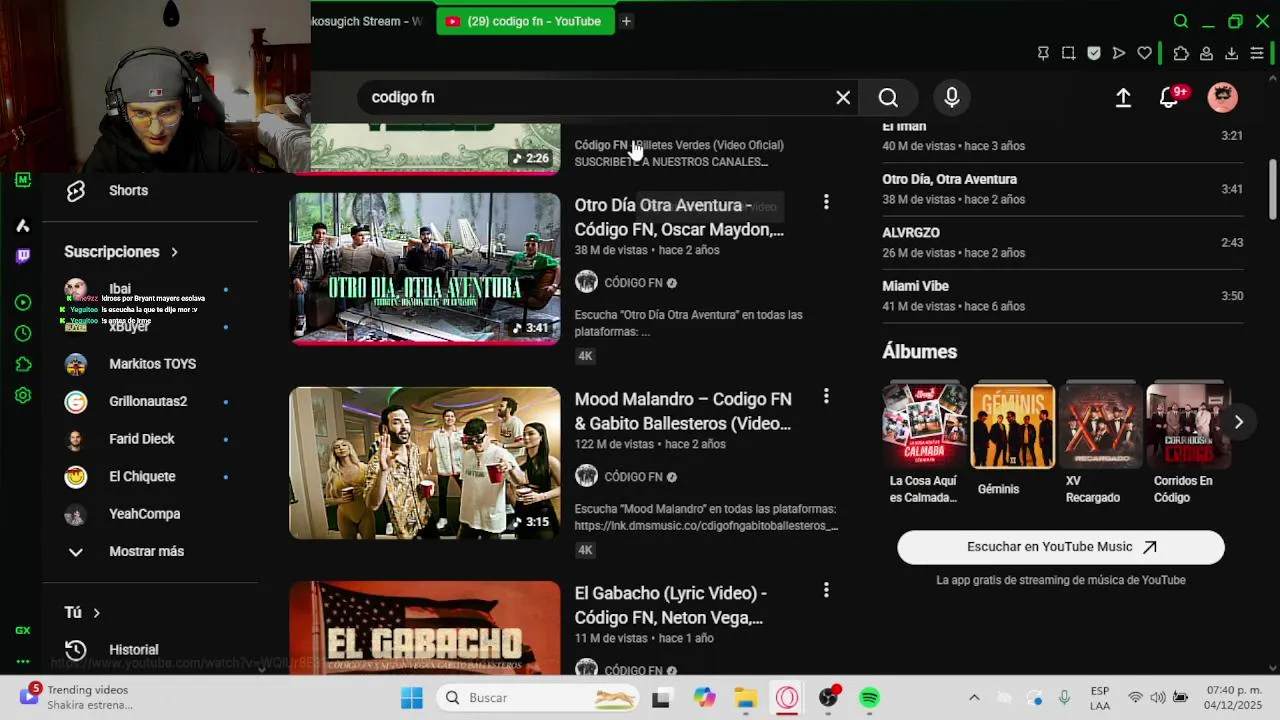This screenshot has width=1280, height=720.
Task: Open Opera extensions puzzle icon
Action: tap(1181, 53)
